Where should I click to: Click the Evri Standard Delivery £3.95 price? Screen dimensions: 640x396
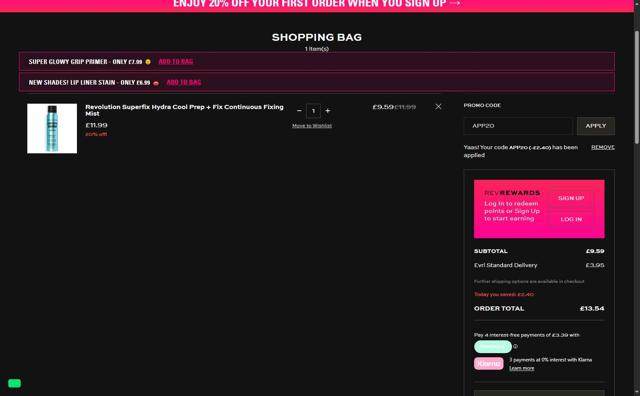(x=595, y=265)
